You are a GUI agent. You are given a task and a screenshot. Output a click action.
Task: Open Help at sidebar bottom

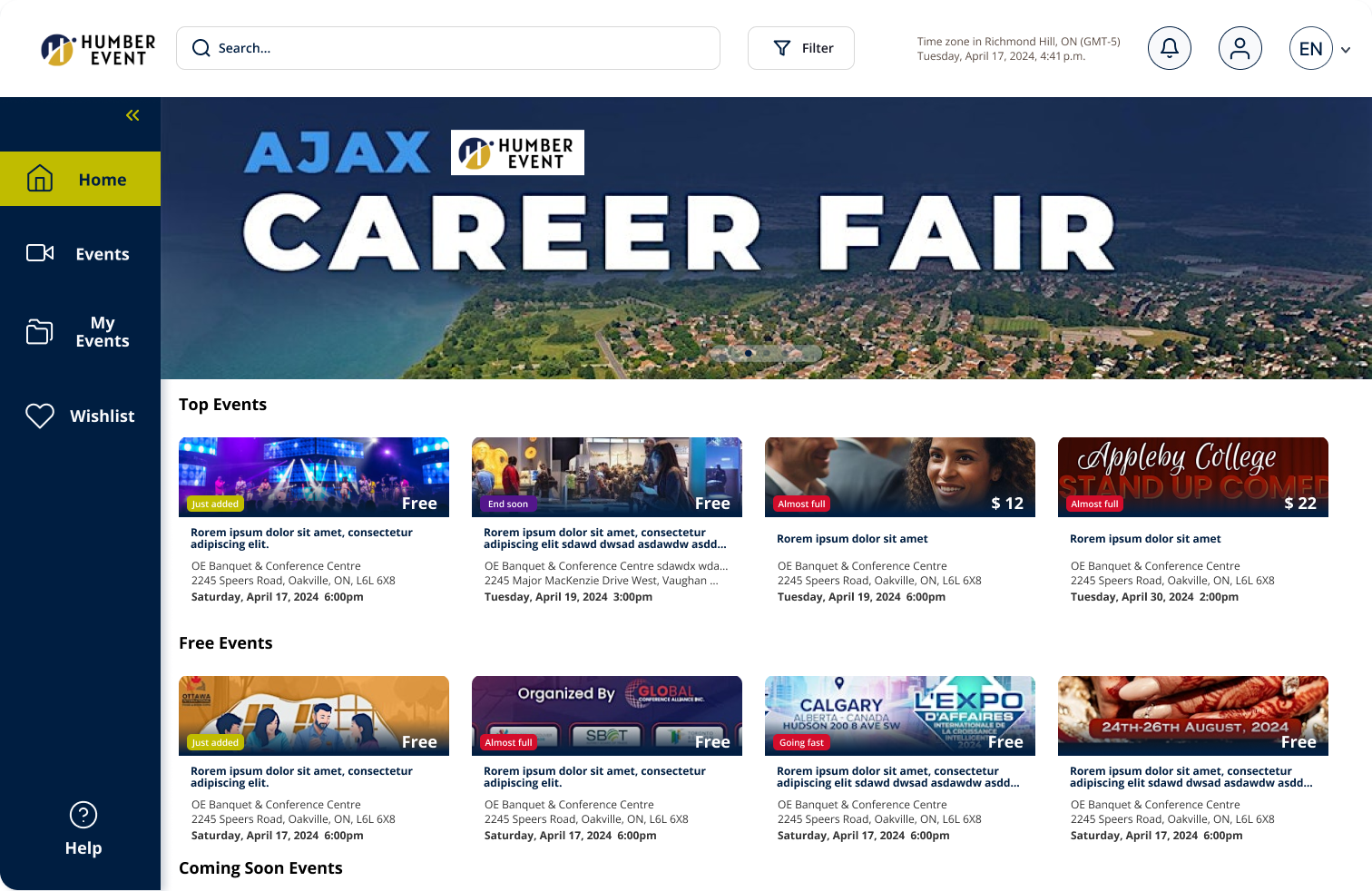[x=83, y=829]
